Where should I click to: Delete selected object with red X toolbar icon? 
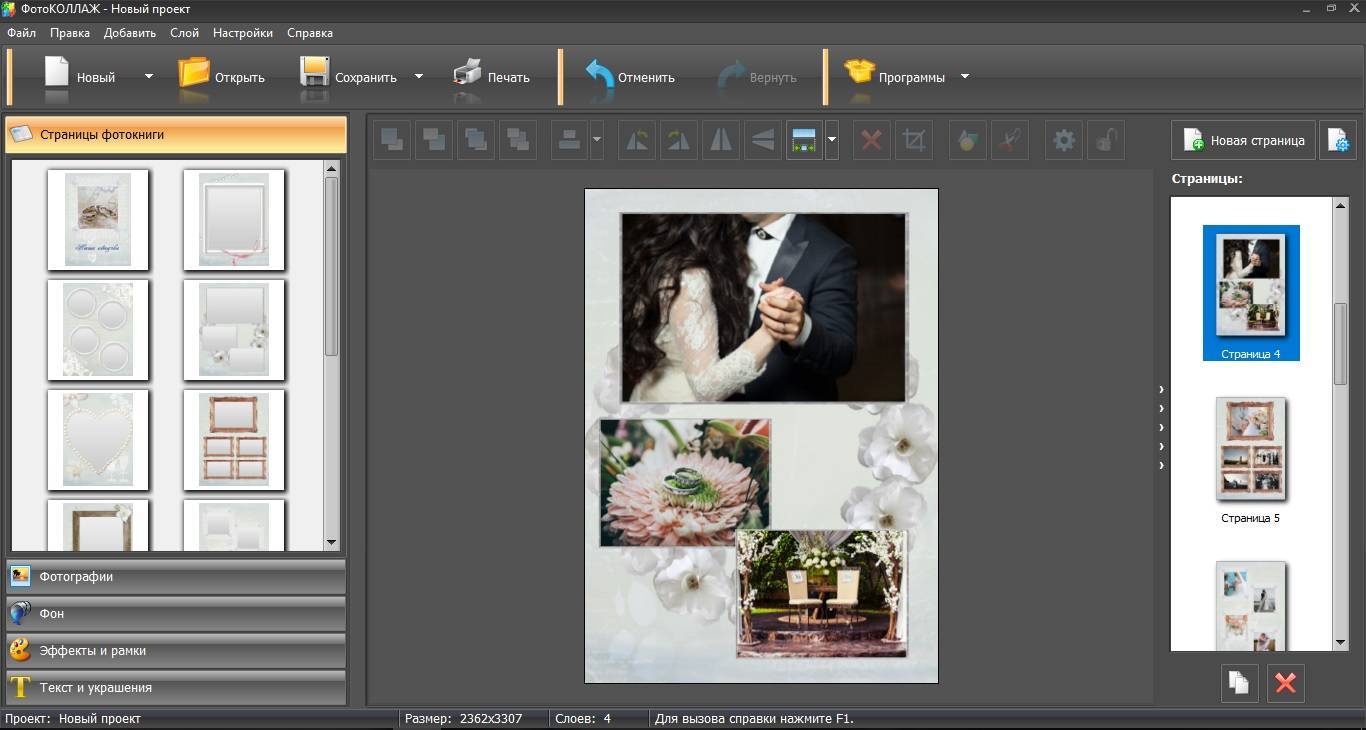871,141
